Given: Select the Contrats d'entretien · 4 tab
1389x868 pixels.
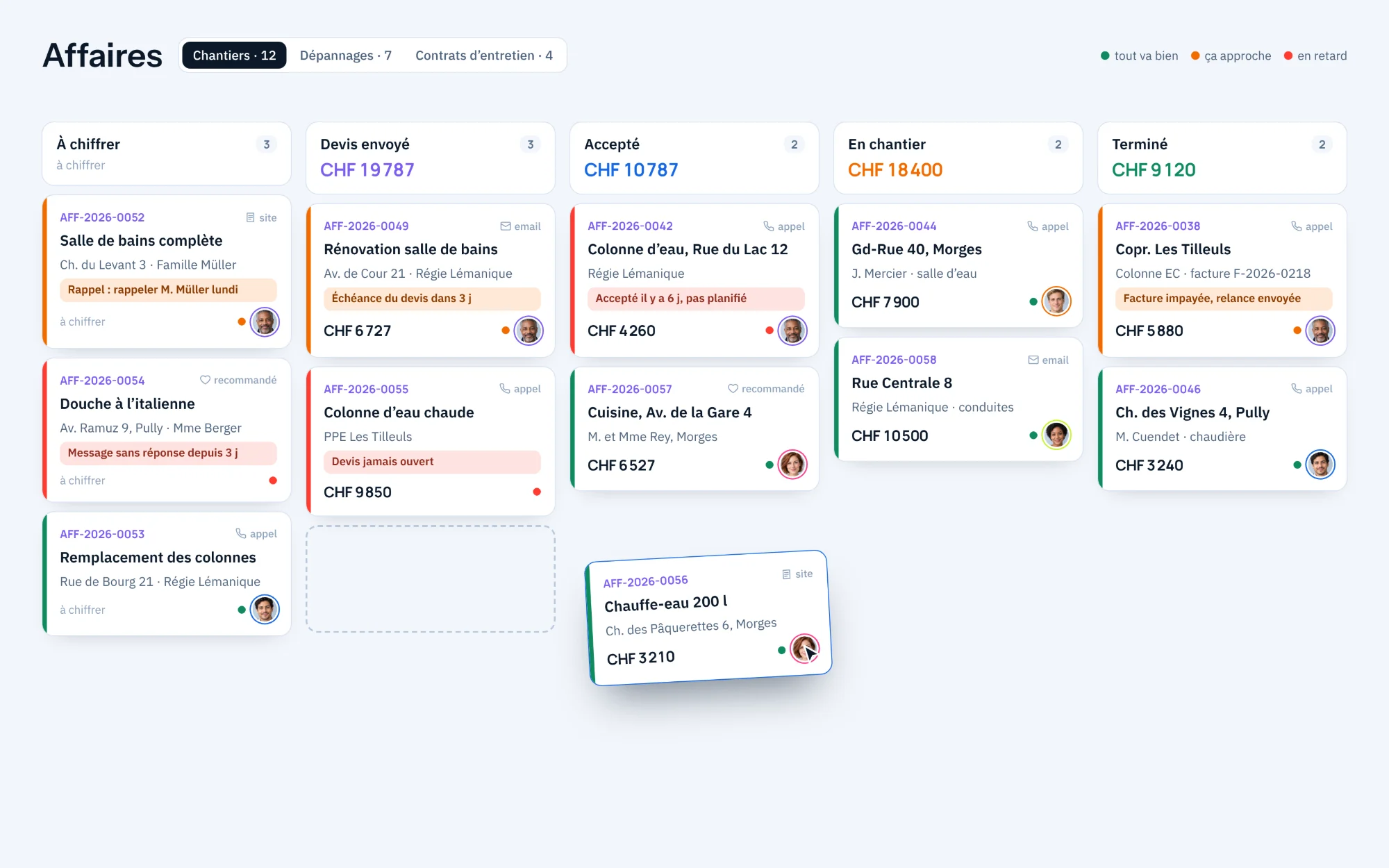Looking at the screenshot, I should pos(484,56).
